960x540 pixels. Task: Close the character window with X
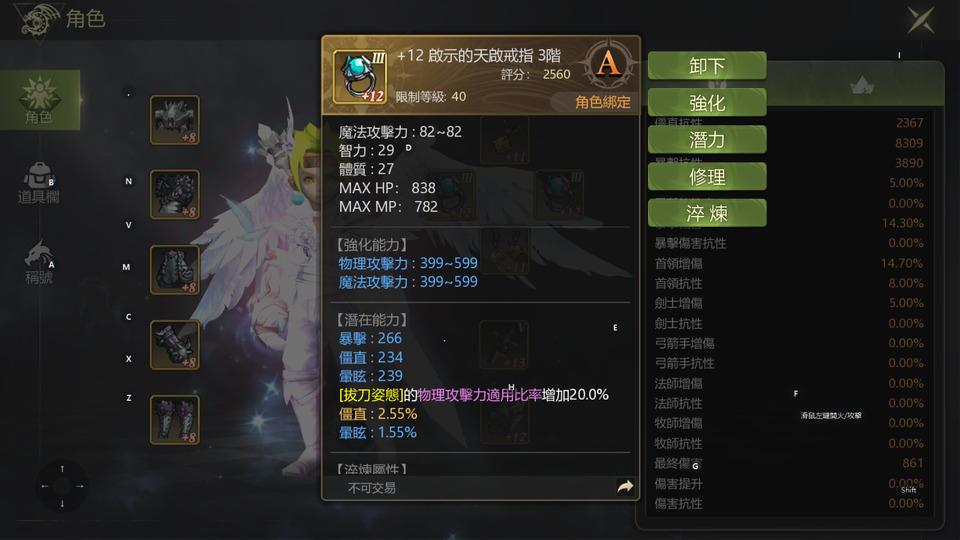pyautogui.click(x=921, y=20)
